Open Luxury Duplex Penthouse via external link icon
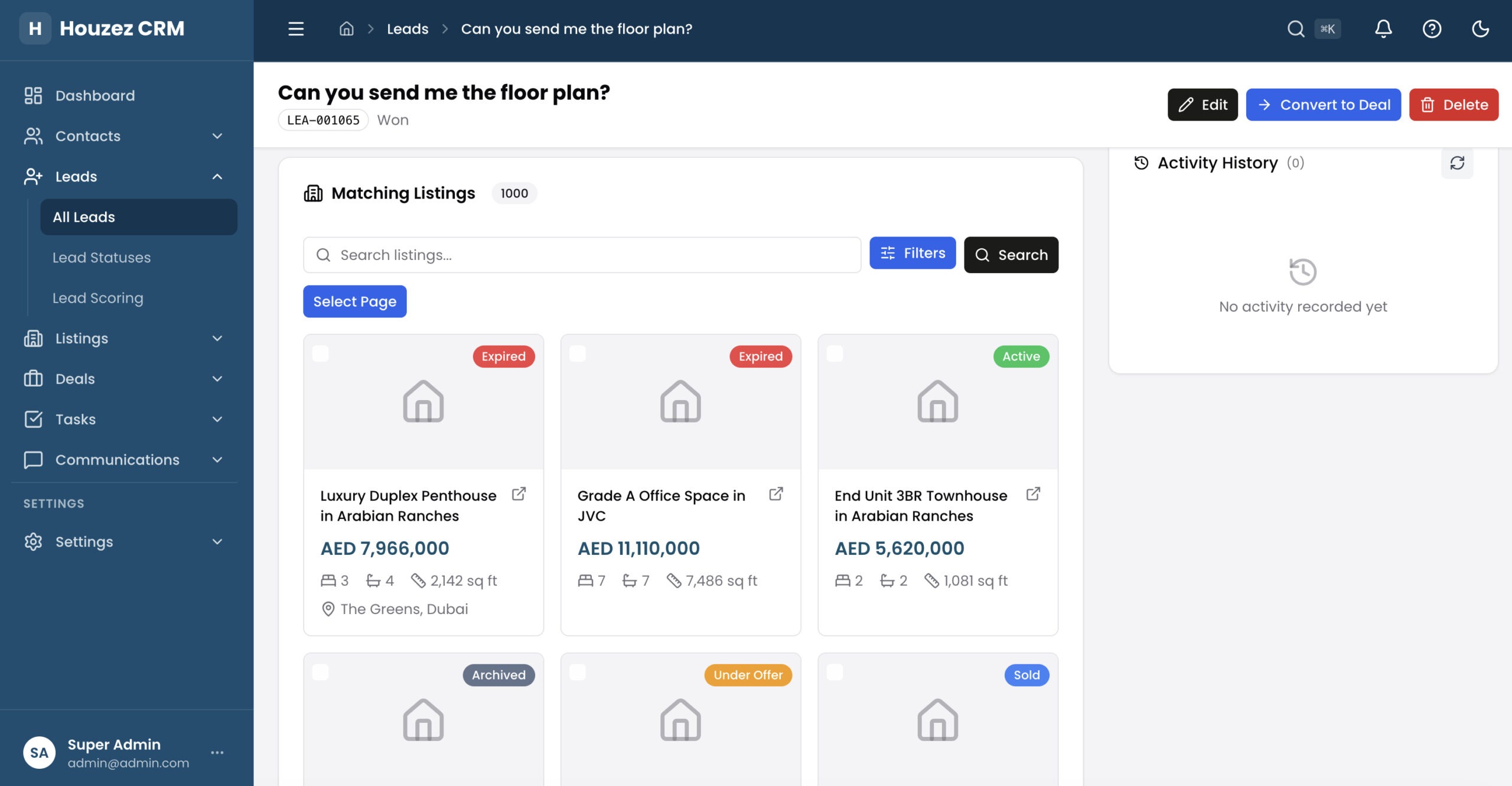The height and width of the screenshot is (786, 1512). [519, 494]
